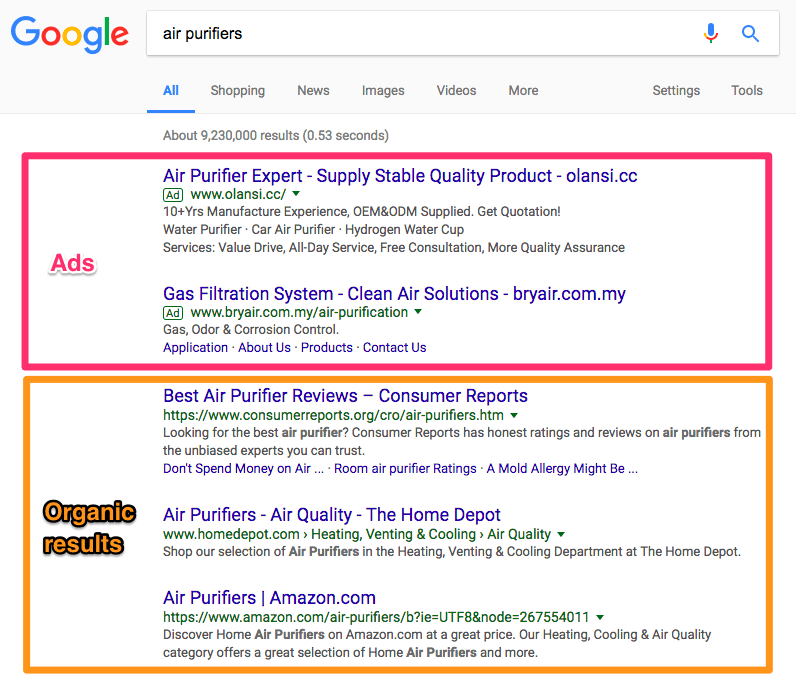Open Best Air Purifier Reviews Consumer Reports result
Image resolution: width=796 pixels, height=680 pixels.
(345, 396)
